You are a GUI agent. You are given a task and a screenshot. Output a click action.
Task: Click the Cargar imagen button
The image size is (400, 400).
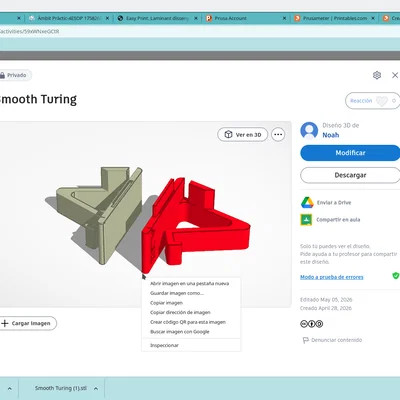tap(28, 323)
